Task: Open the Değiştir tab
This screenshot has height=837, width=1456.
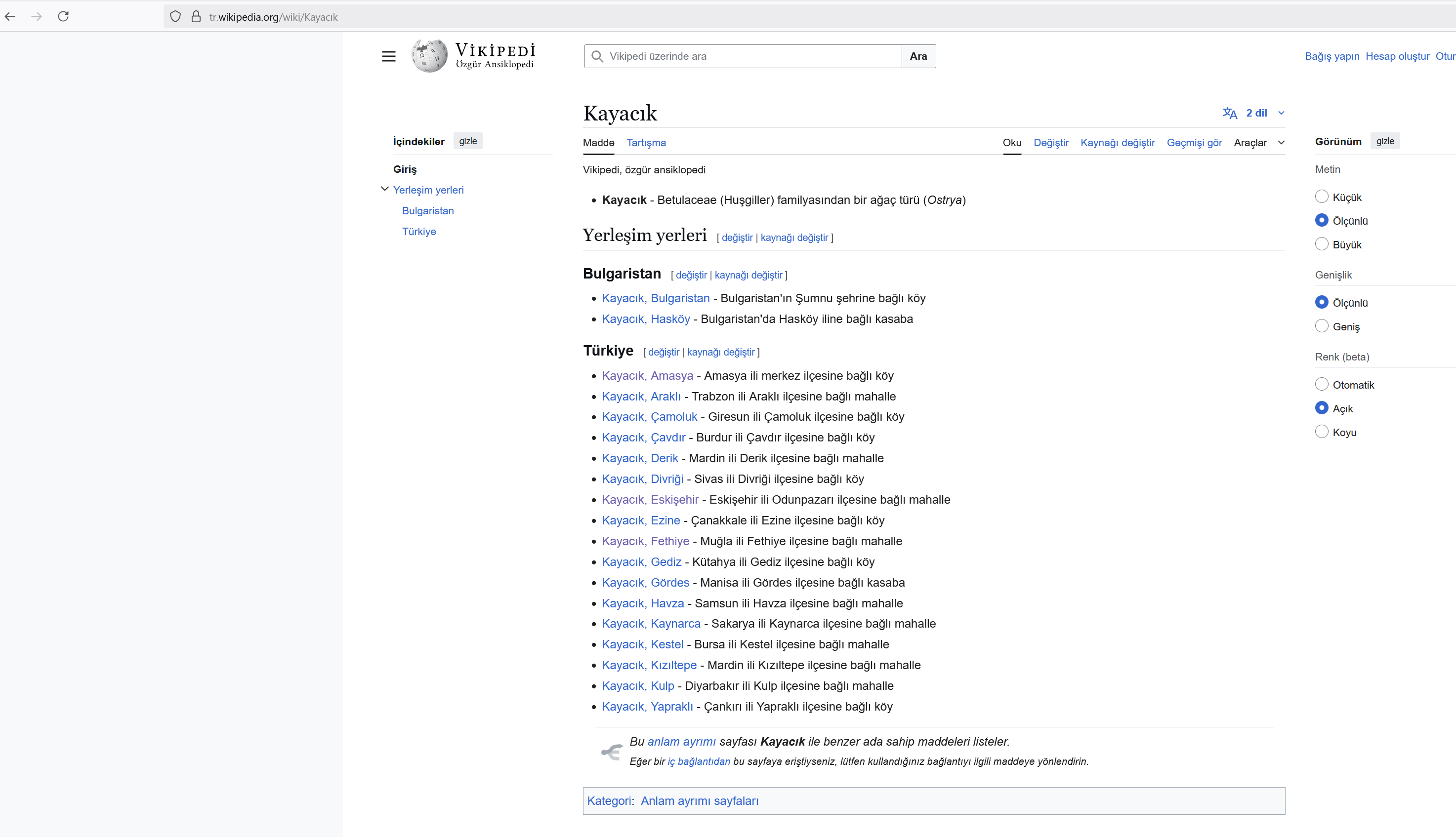Action: pyautogui.click(x=1050, y=143)
